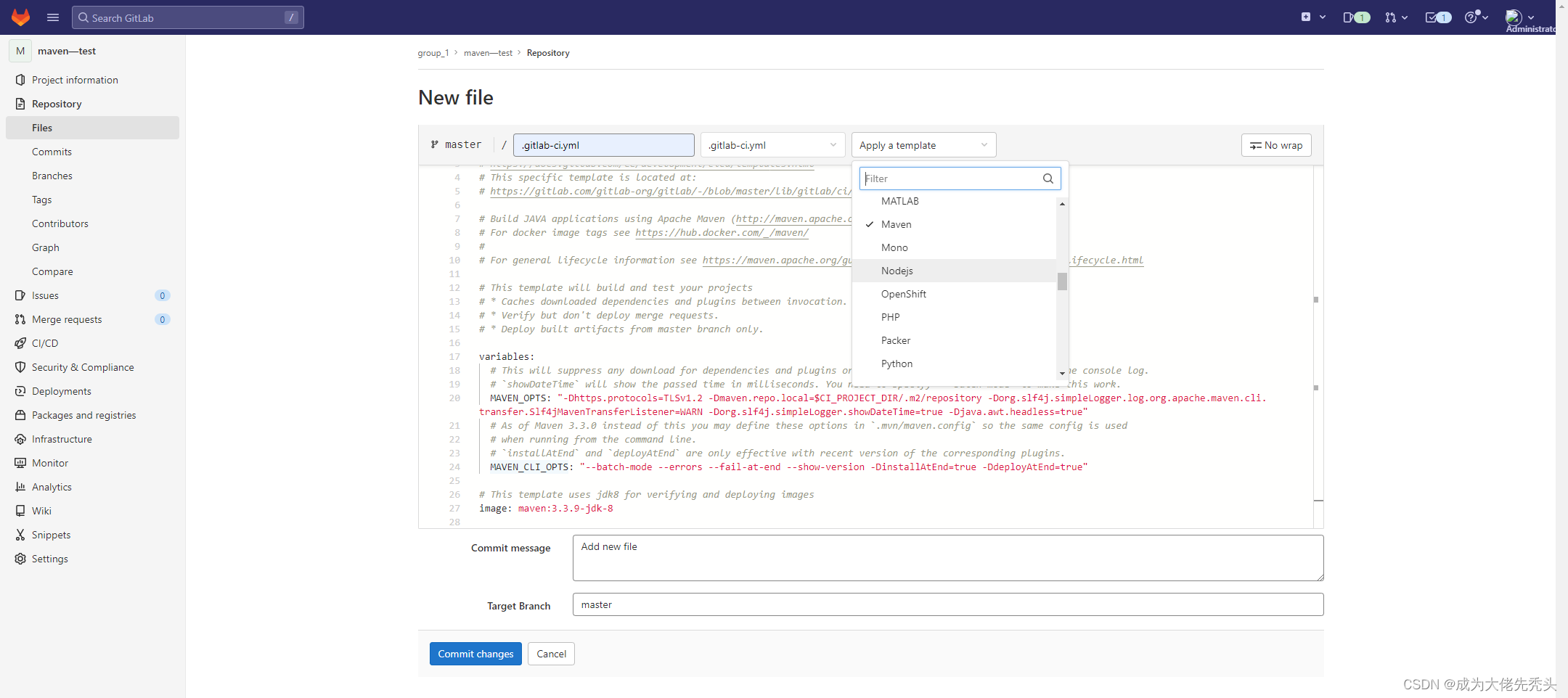Image resolution: width=1568 pixels, height=698 pixels.
Task: Choose the PHP template
Action: tap(954, 317)
